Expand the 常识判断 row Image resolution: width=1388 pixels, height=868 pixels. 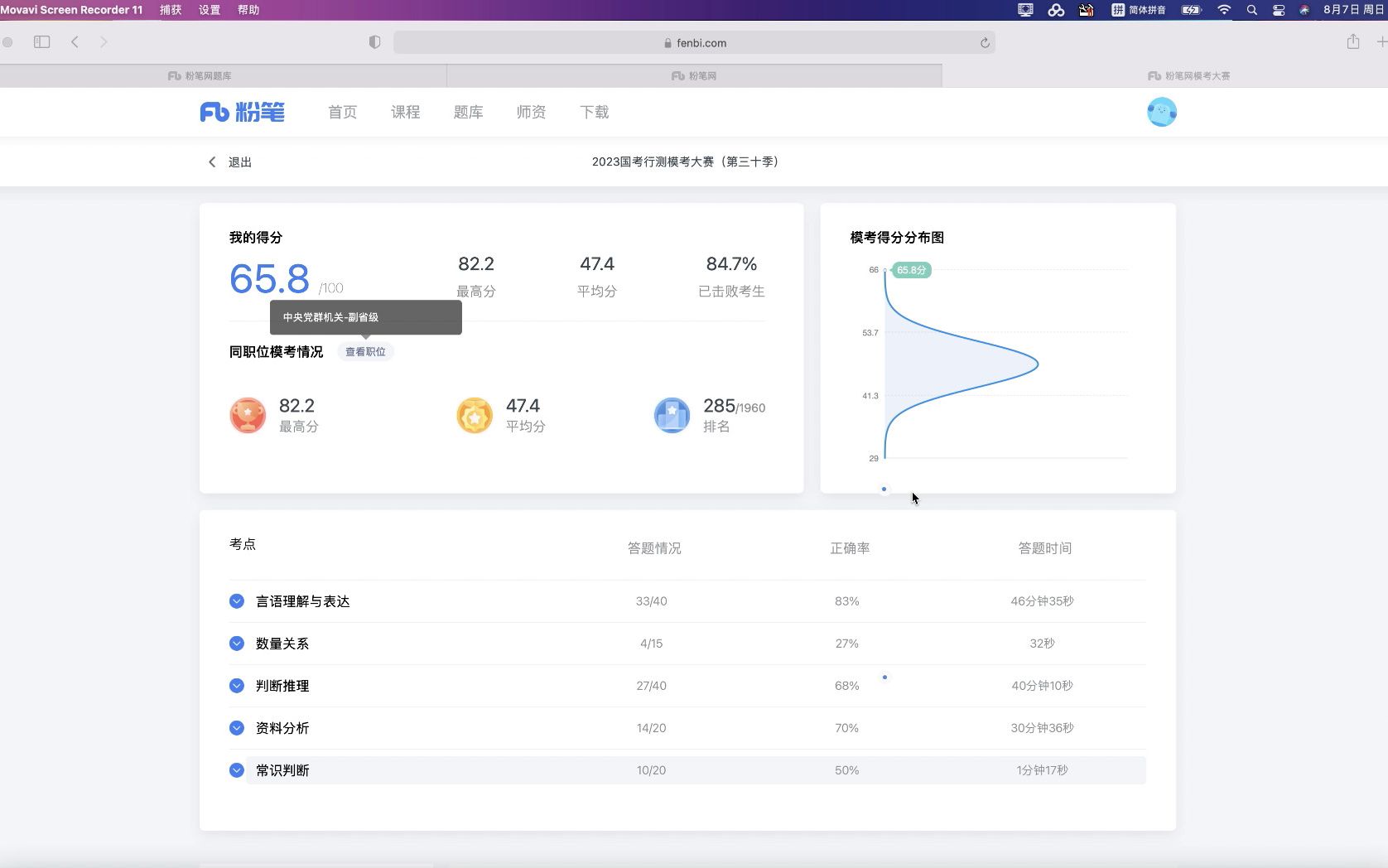point(237,770)
